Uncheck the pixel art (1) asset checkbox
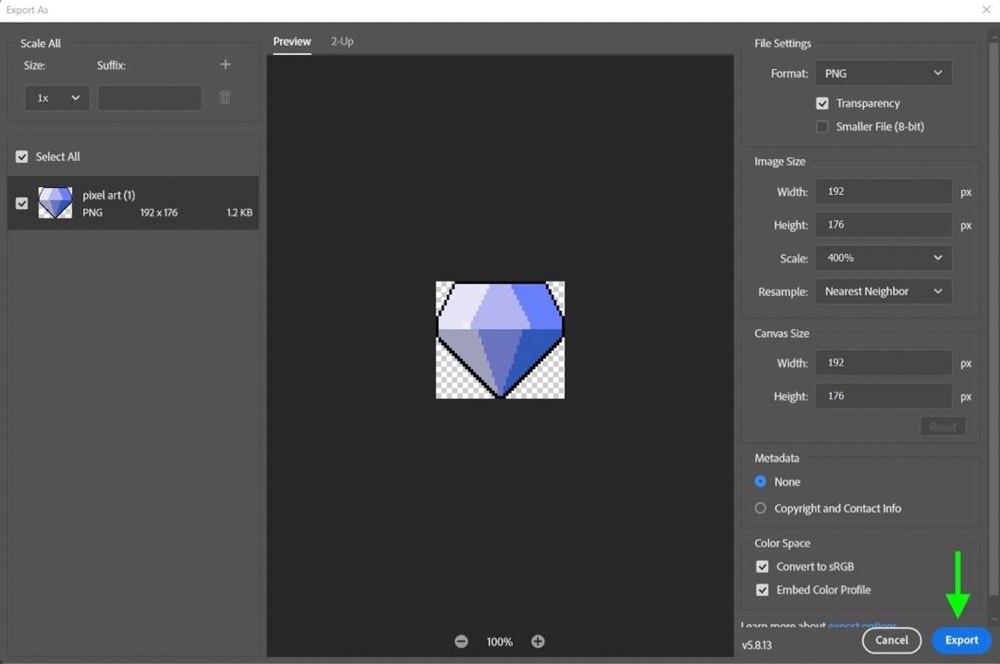This screenshot has width=1000, height=664. coord(21,202)
